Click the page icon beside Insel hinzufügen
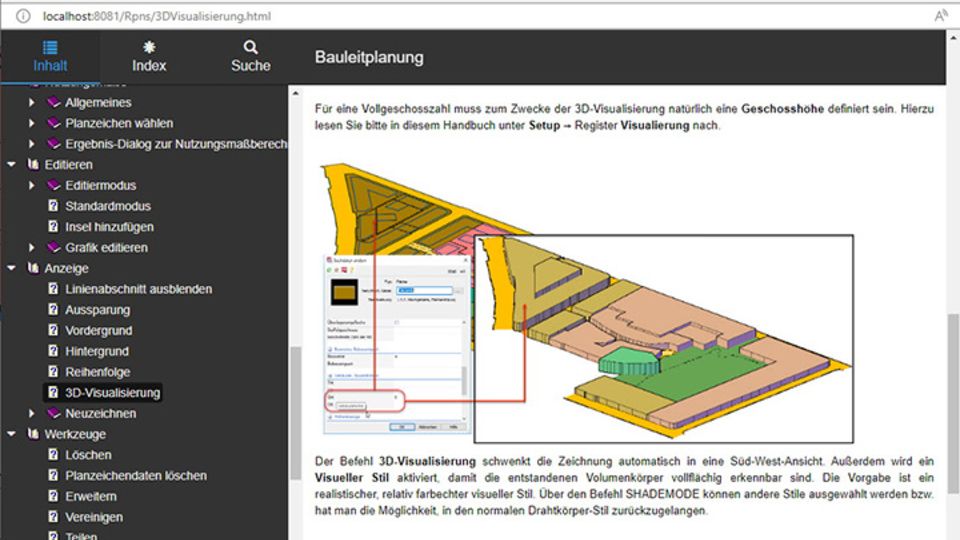The width and height of the screenshot is (960, 540). (x=53, y=227)
